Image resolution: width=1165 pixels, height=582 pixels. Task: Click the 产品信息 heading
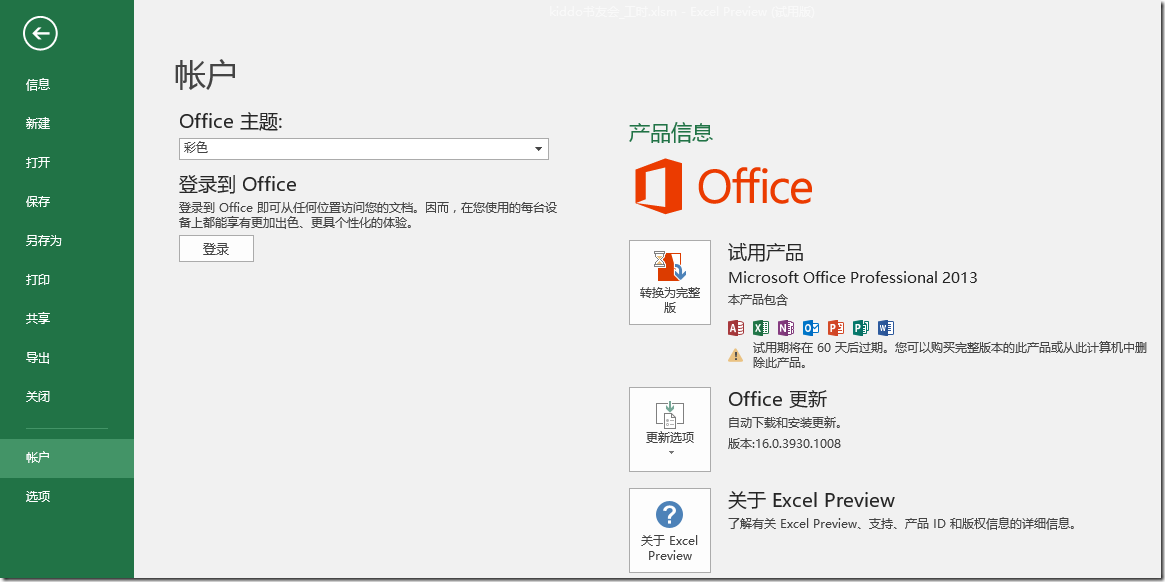[671, 133]
